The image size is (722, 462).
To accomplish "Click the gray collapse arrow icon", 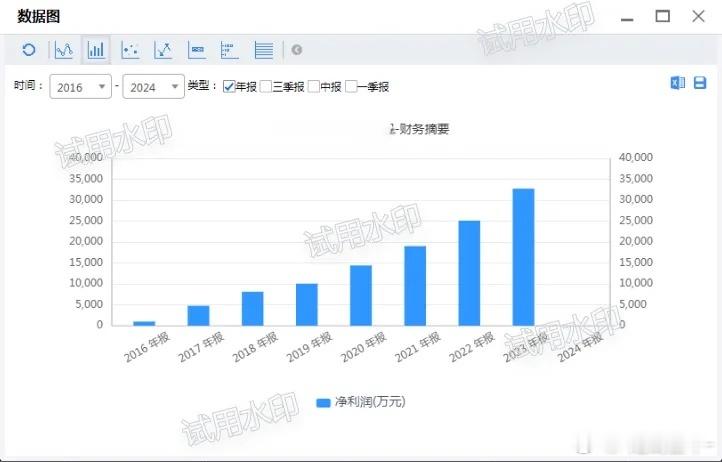I will point(297,50).
